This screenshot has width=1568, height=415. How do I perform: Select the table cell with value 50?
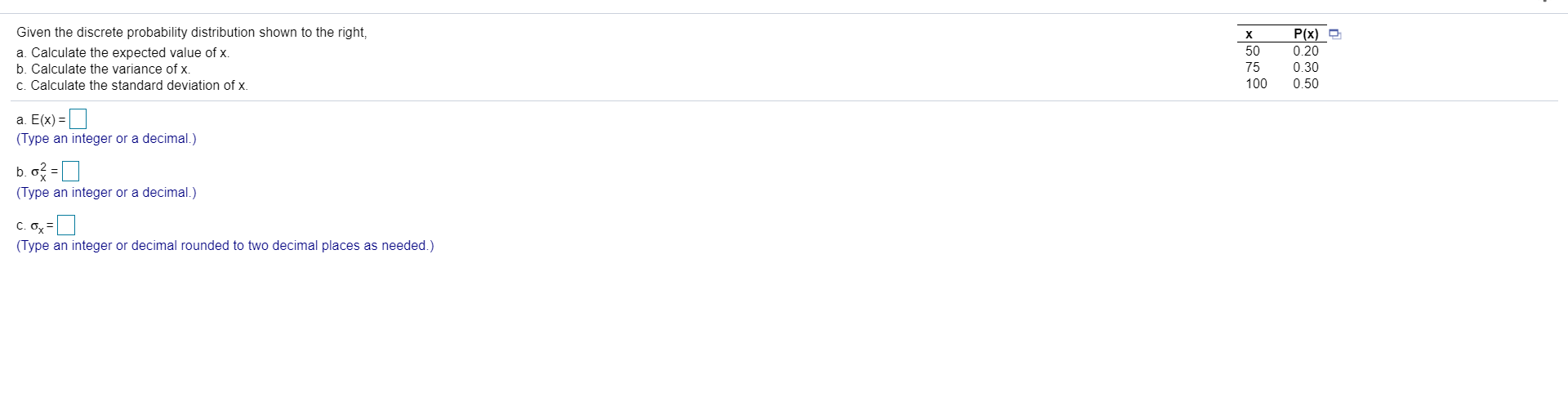(1252, 51)
